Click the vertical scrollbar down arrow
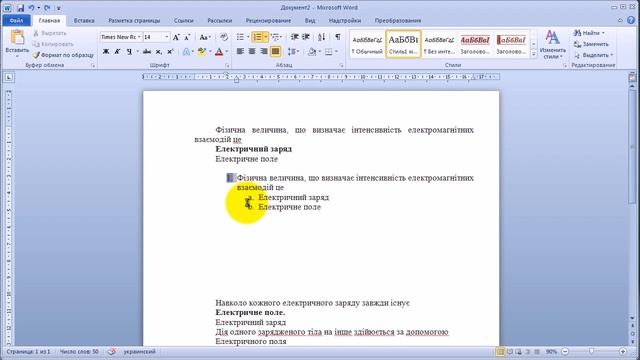640x360 pixels. (x=632, y=318)
